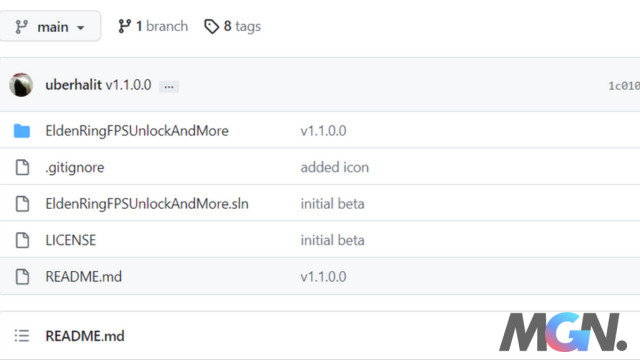This screenshot has width=640, height=360.
Task: Open the 'initial beta' commit on the .sln row
Action: coord(333,204)
